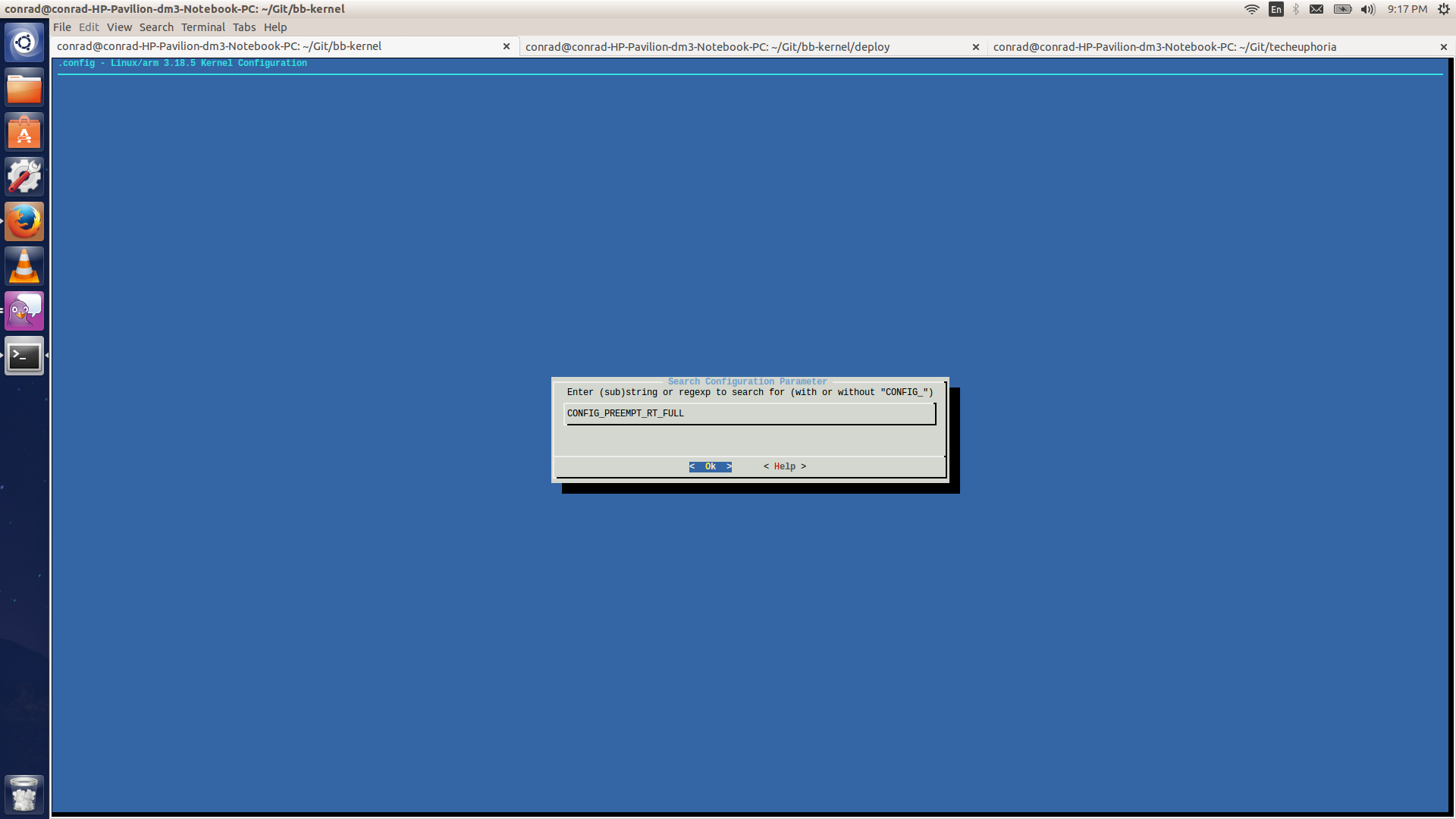Open Firefox from the launcher
The width and height of the screenshot is (1456, 819).
pos(24,221)
